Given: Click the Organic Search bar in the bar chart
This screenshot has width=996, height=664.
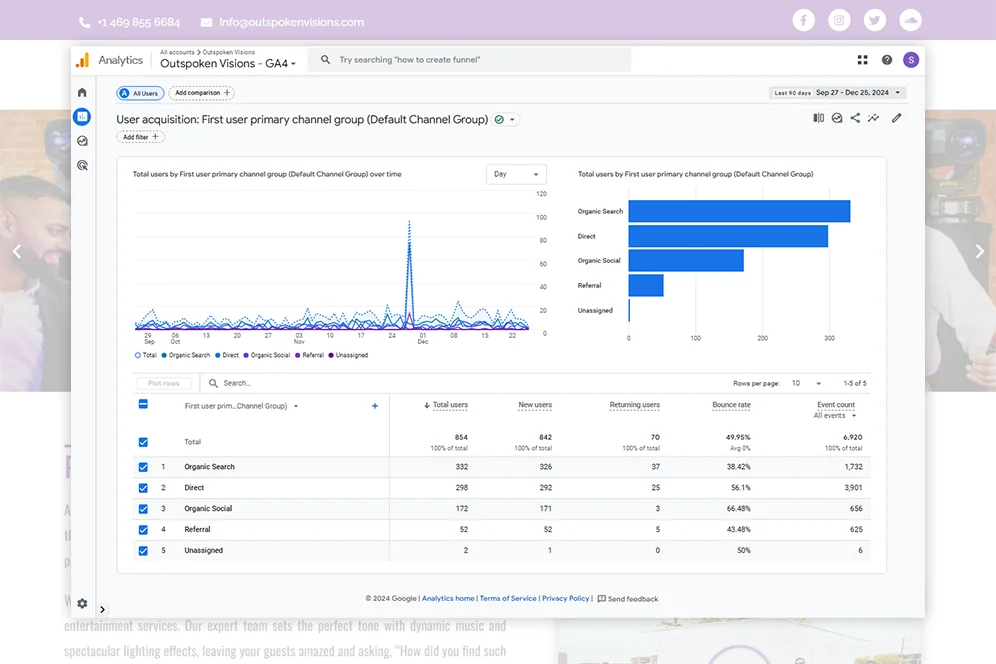Looking at the screenshot, I should coord(739,211).
